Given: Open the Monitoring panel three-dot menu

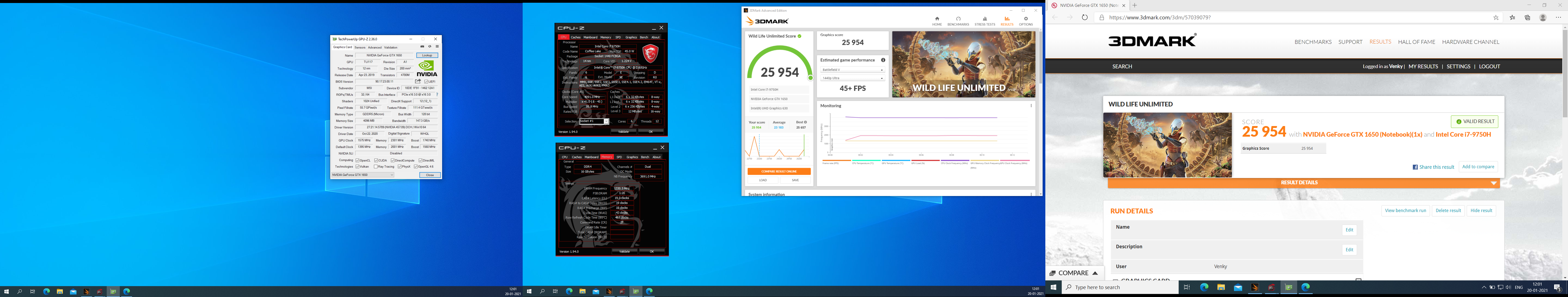Looking at the screenshot, I should tap(1031, 106).
